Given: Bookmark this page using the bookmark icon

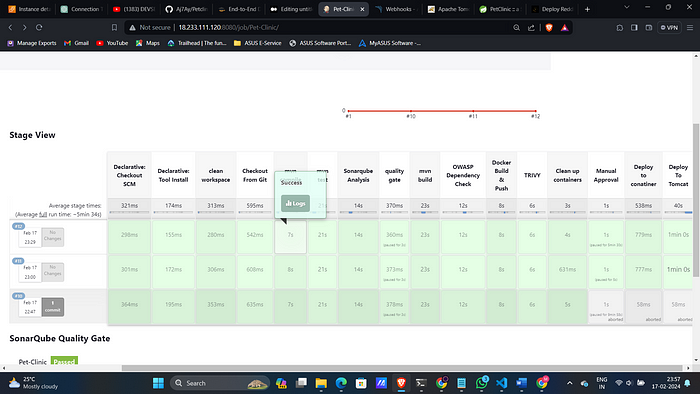Looking at the screenshot, I should pos(114,27).
